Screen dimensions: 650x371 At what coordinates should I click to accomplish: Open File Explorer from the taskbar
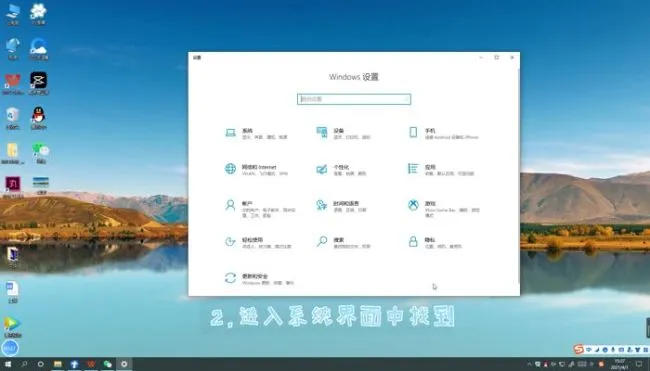click(58, 364)
